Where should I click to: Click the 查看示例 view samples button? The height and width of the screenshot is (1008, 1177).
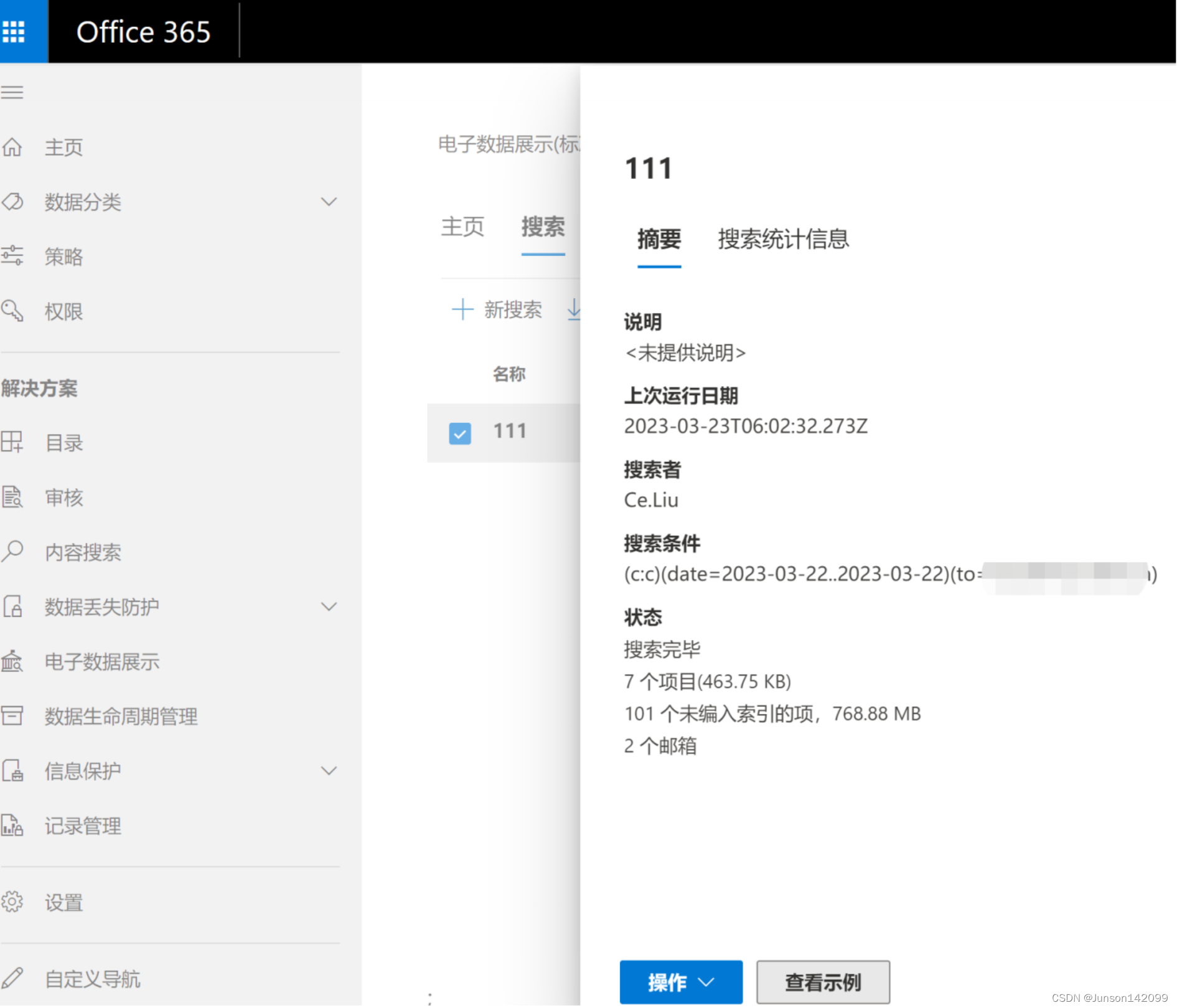coord(822,982)
